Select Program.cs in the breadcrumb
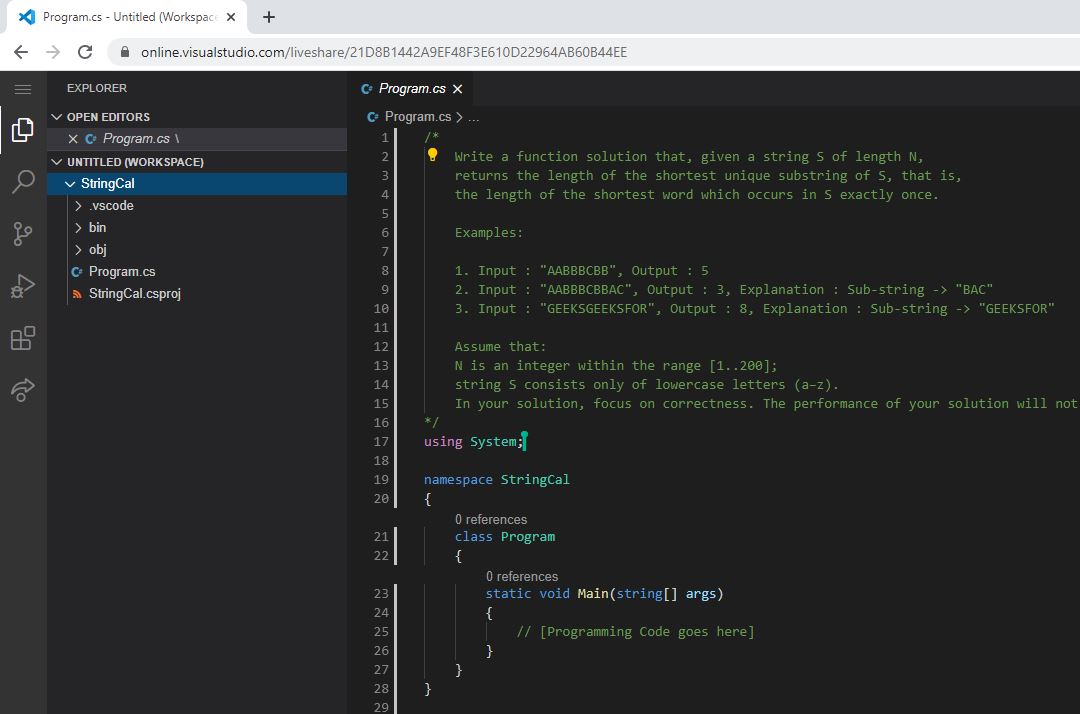This screenshot has height=714, width=1080. [417, 117]
